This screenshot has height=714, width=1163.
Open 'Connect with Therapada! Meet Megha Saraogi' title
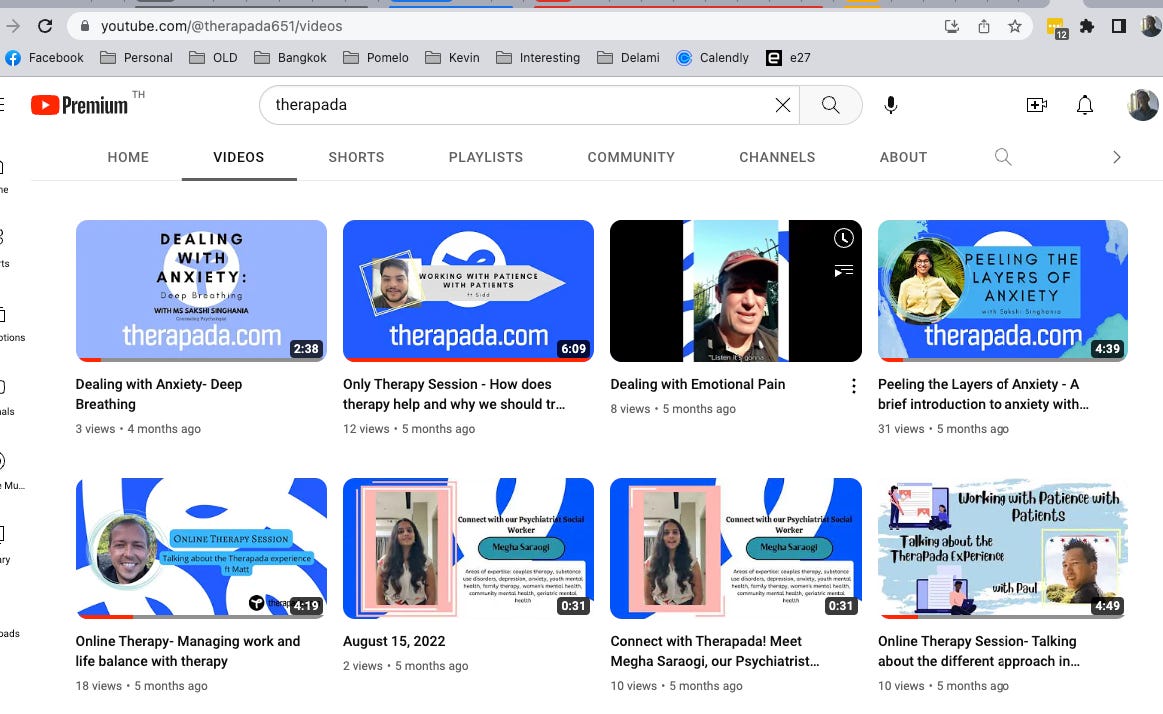(715, 651)
